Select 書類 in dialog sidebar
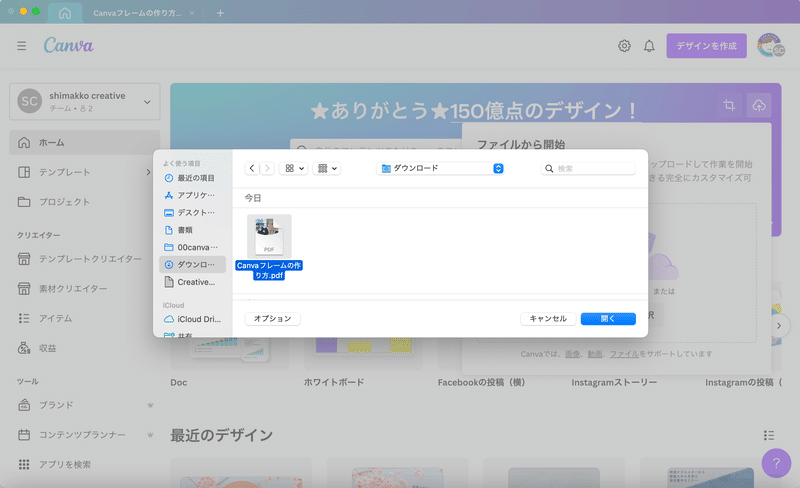 tap(192, 230)
